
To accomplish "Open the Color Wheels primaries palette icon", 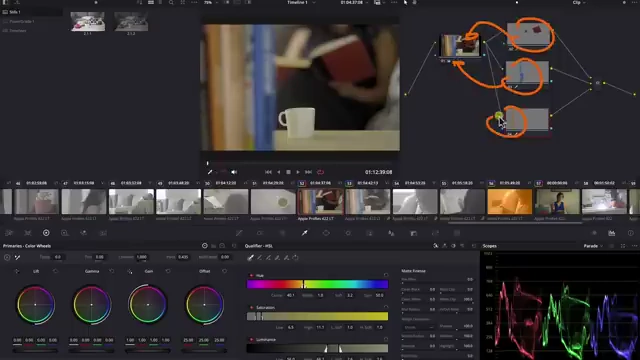I will point(46,233).
